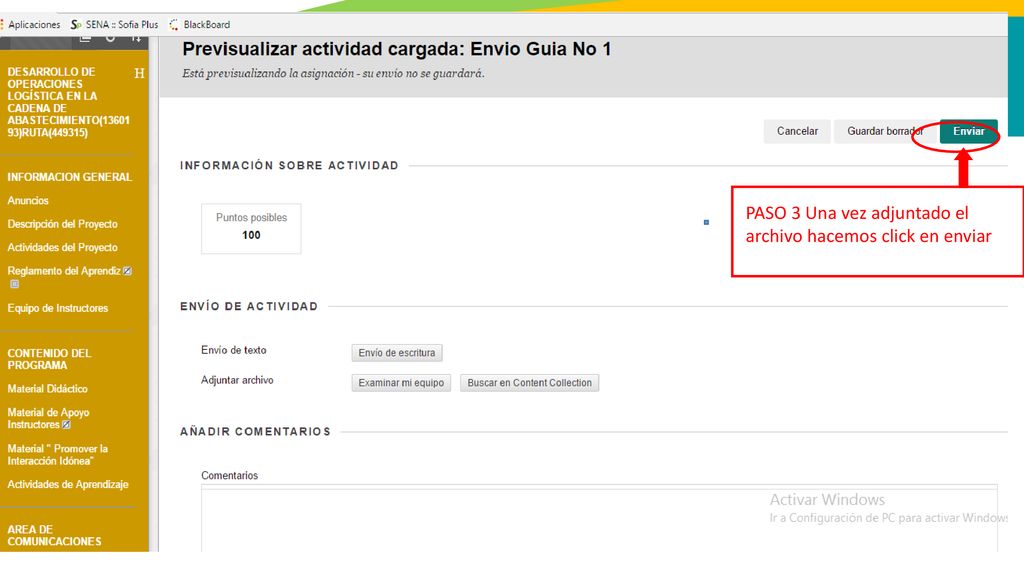Open the Aplicaciones bookmark grid icon
Viewport: 1024px width, 576px height.
click(x=3, y=24)
